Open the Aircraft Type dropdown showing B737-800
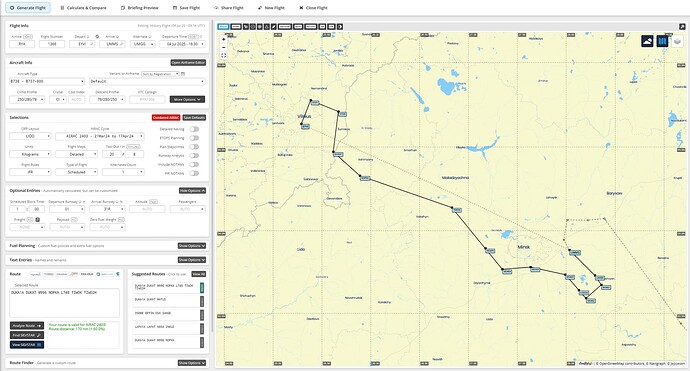This screenshot has width=690, height=371. pyautogui.click(x=47, y=81)
